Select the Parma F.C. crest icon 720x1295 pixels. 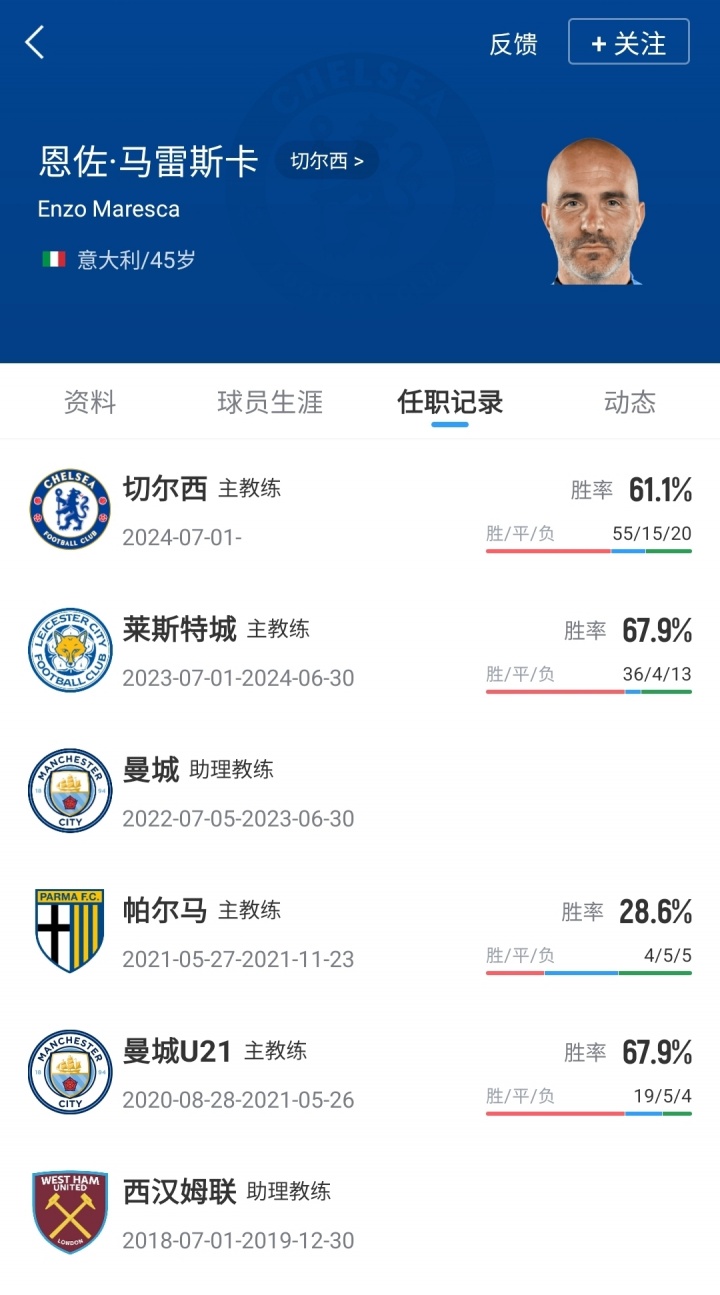click(x=70, y=930)
